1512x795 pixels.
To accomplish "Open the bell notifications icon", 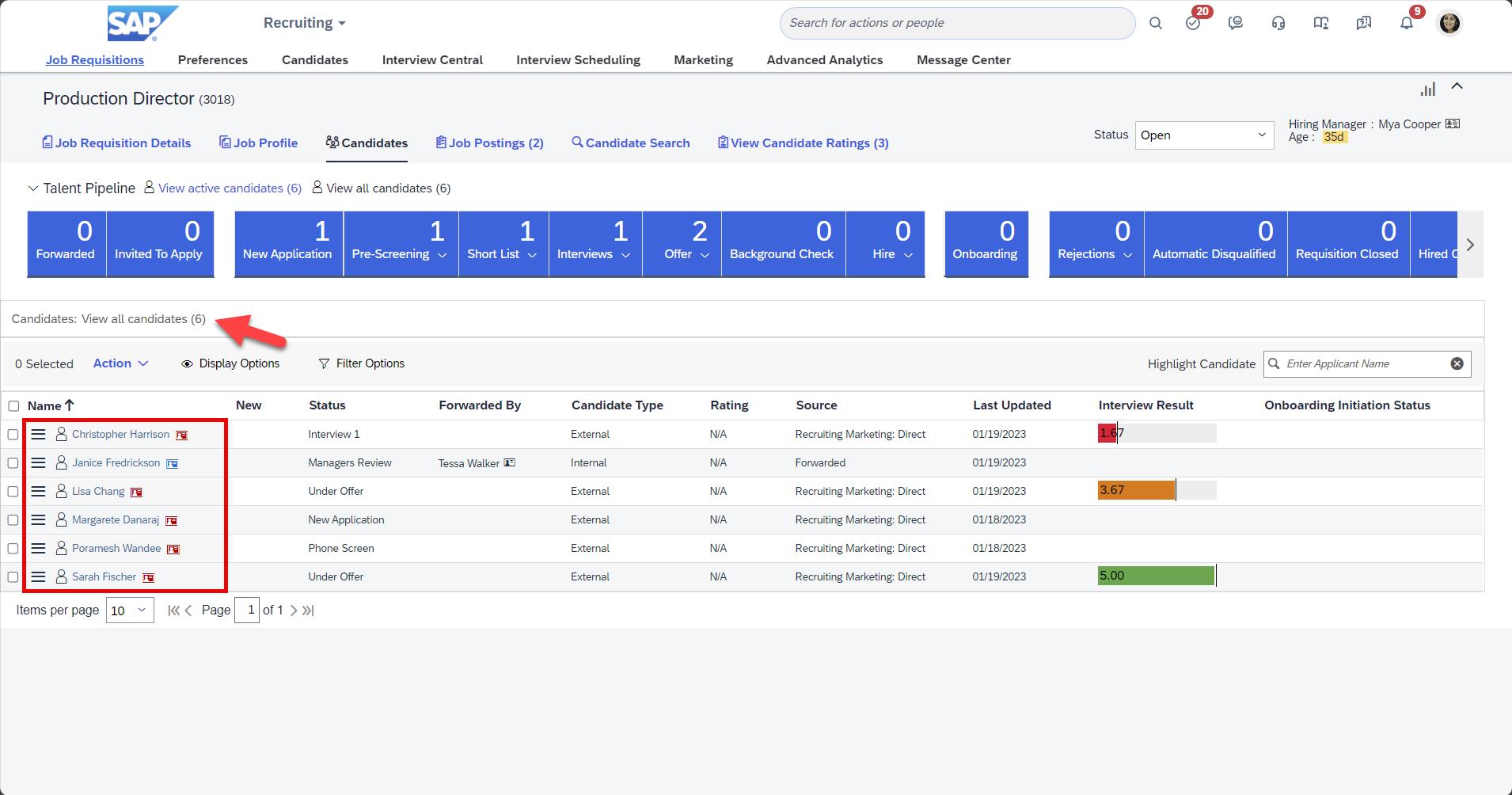I will (1407, 23).
